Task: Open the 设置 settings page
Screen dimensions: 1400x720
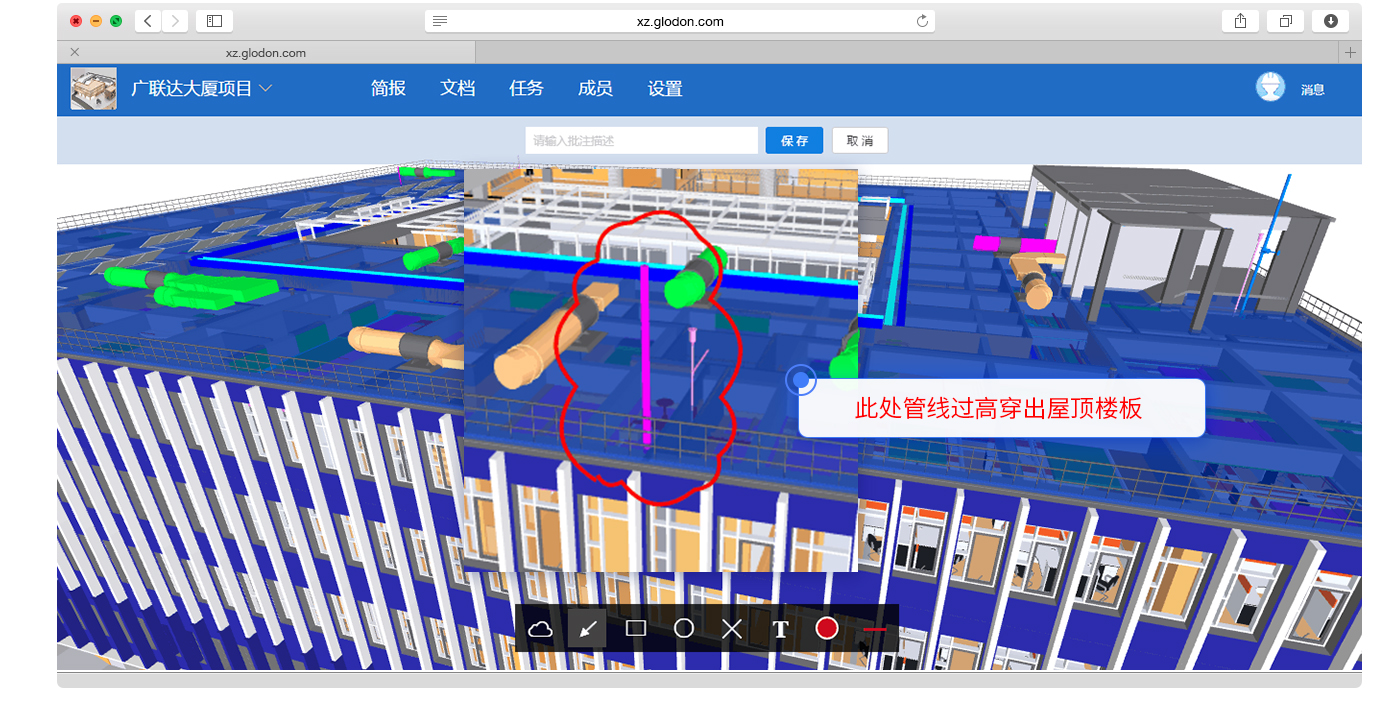Action: [665, 89]
